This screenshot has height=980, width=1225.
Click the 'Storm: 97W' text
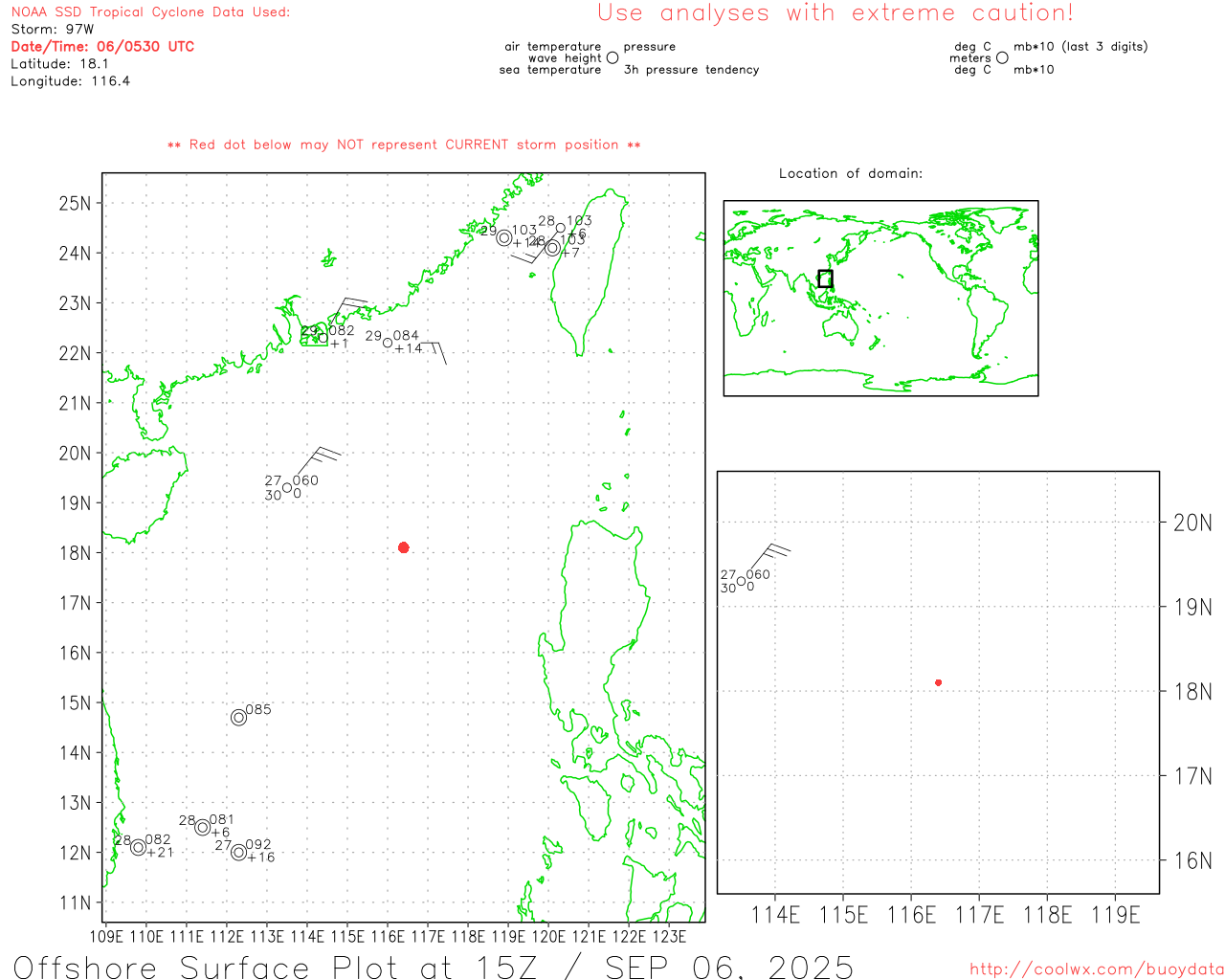[53, 29]
